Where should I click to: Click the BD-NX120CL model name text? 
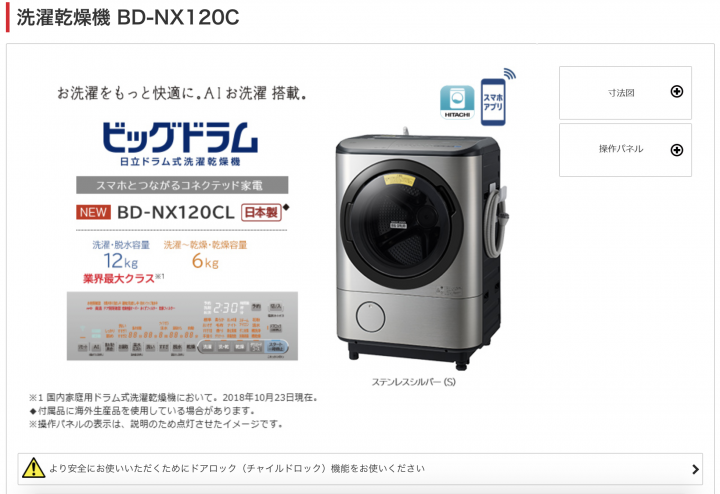tap(176, 212)
